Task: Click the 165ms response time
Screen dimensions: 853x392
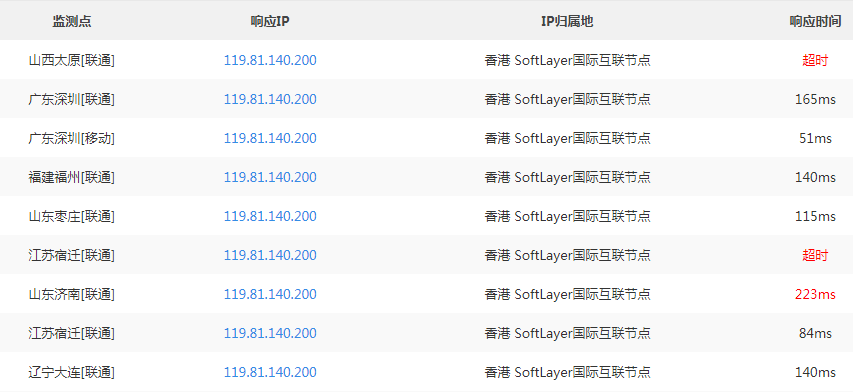Action: click(x=815, y=99)
